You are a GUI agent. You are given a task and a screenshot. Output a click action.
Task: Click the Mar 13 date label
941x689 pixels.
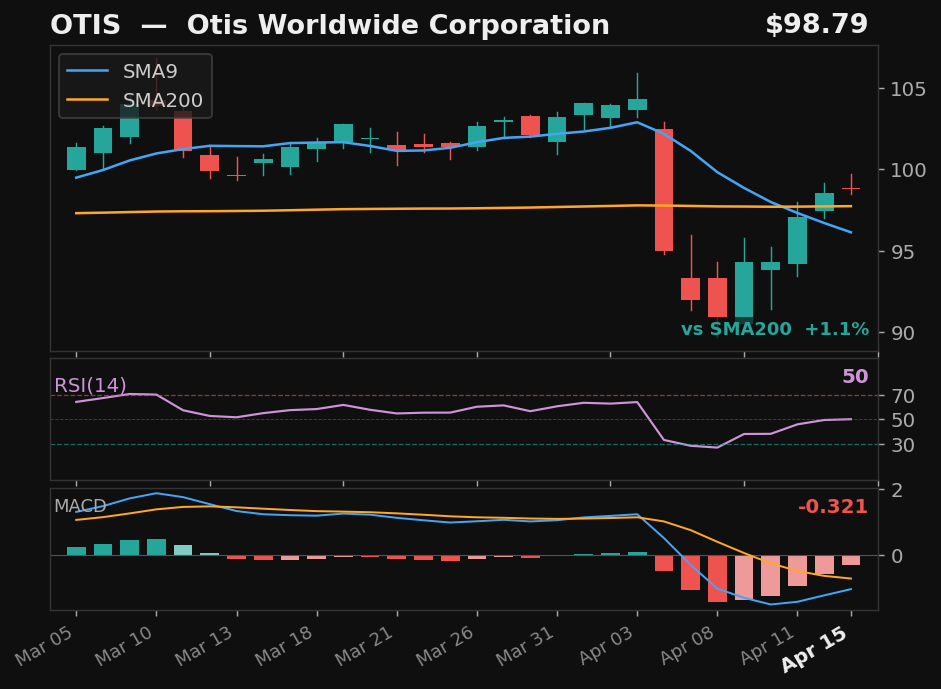(x=205, y=646)
